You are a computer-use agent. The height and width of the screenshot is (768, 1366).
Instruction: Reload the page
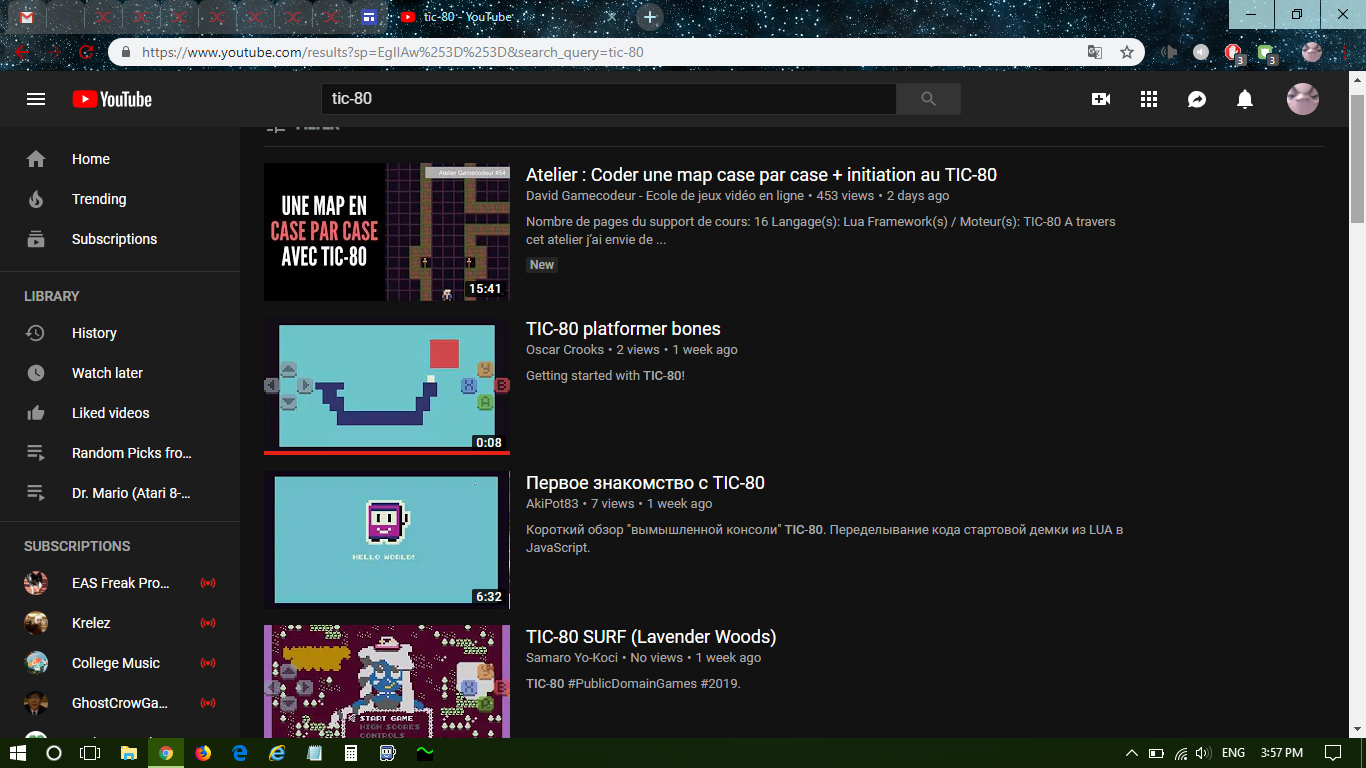pyautogui.click(x=86, y=52)
